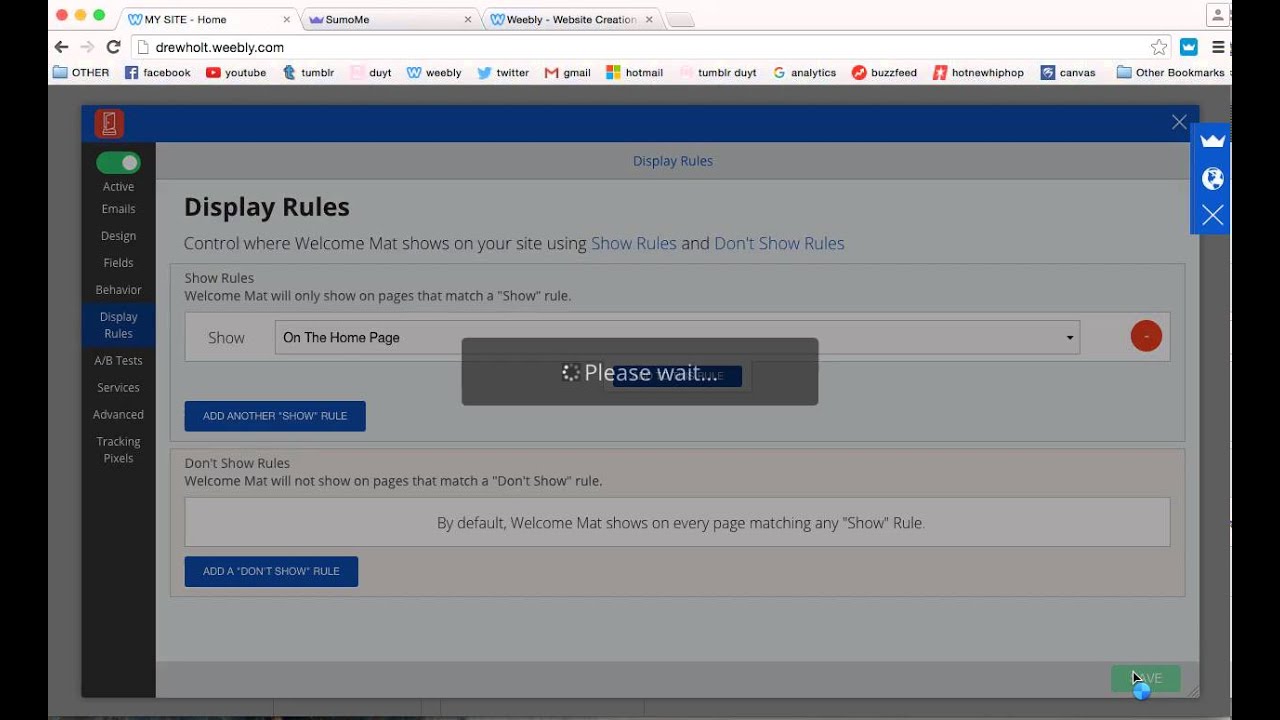Open the SumoMe crown badge icon
Image resolution: width=1280 pixels, height=720 pixels.
click(x=1213, y=141)
